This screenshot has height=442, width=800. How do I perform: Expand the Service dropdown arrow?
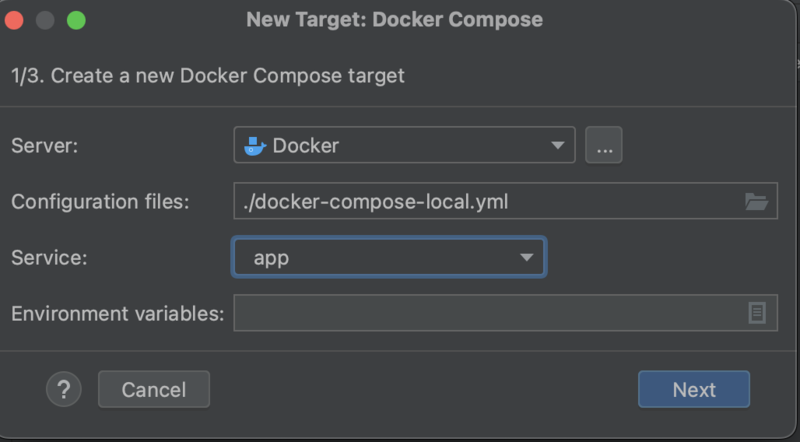[527, 257]
